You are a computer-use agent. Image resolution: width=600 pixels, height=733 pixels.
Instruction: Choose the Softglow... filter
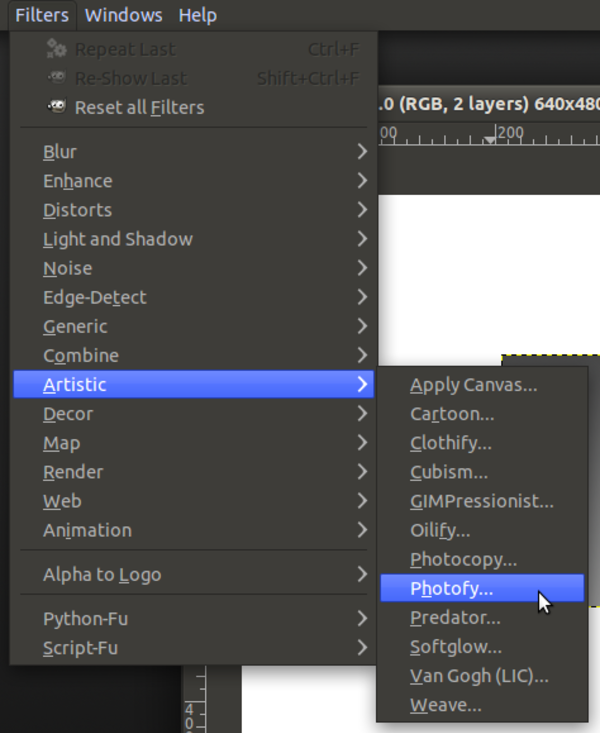click(482, 647)
